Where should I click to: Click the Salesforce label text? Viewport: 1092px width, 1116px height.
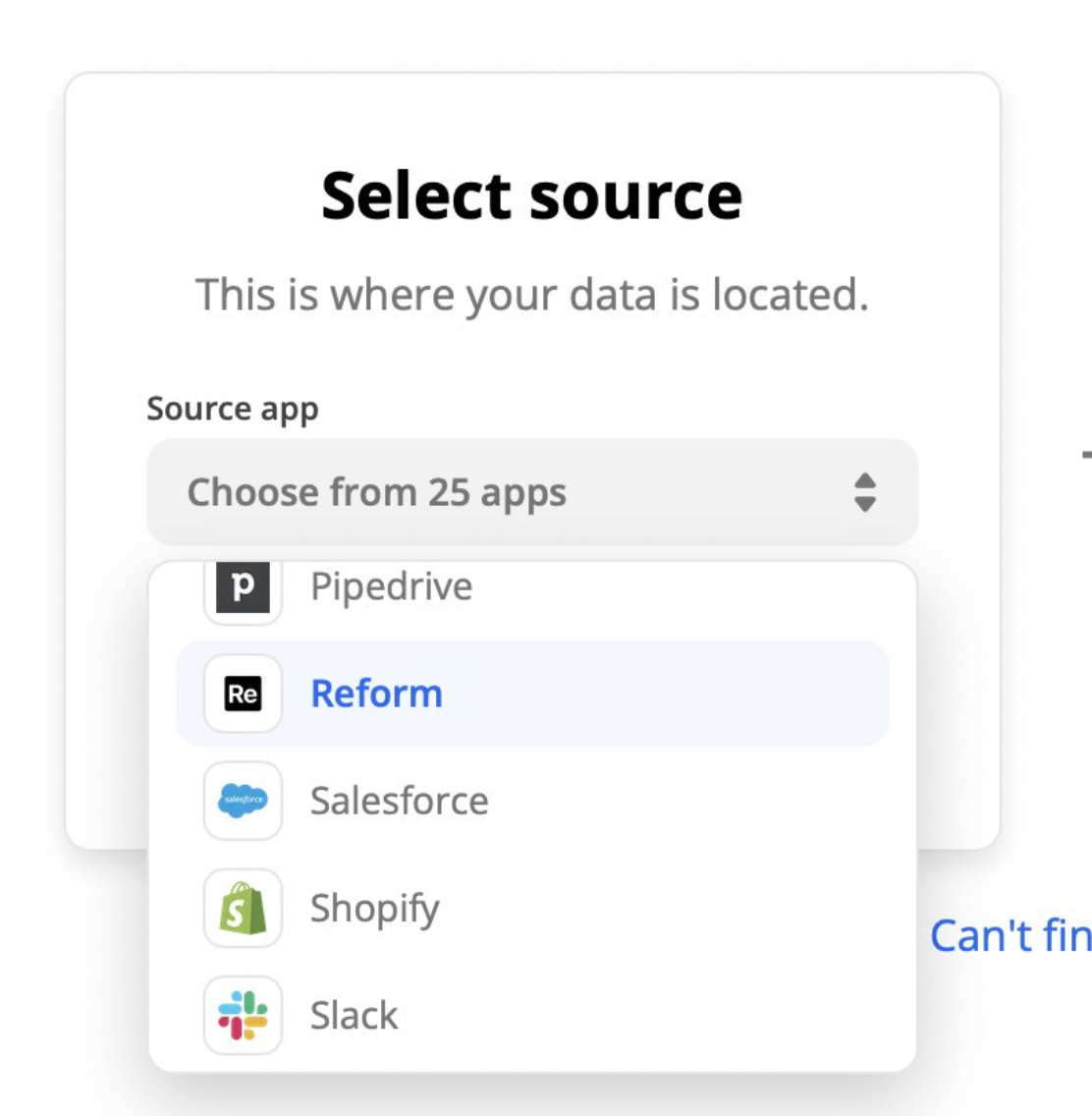tap(399, 801)
